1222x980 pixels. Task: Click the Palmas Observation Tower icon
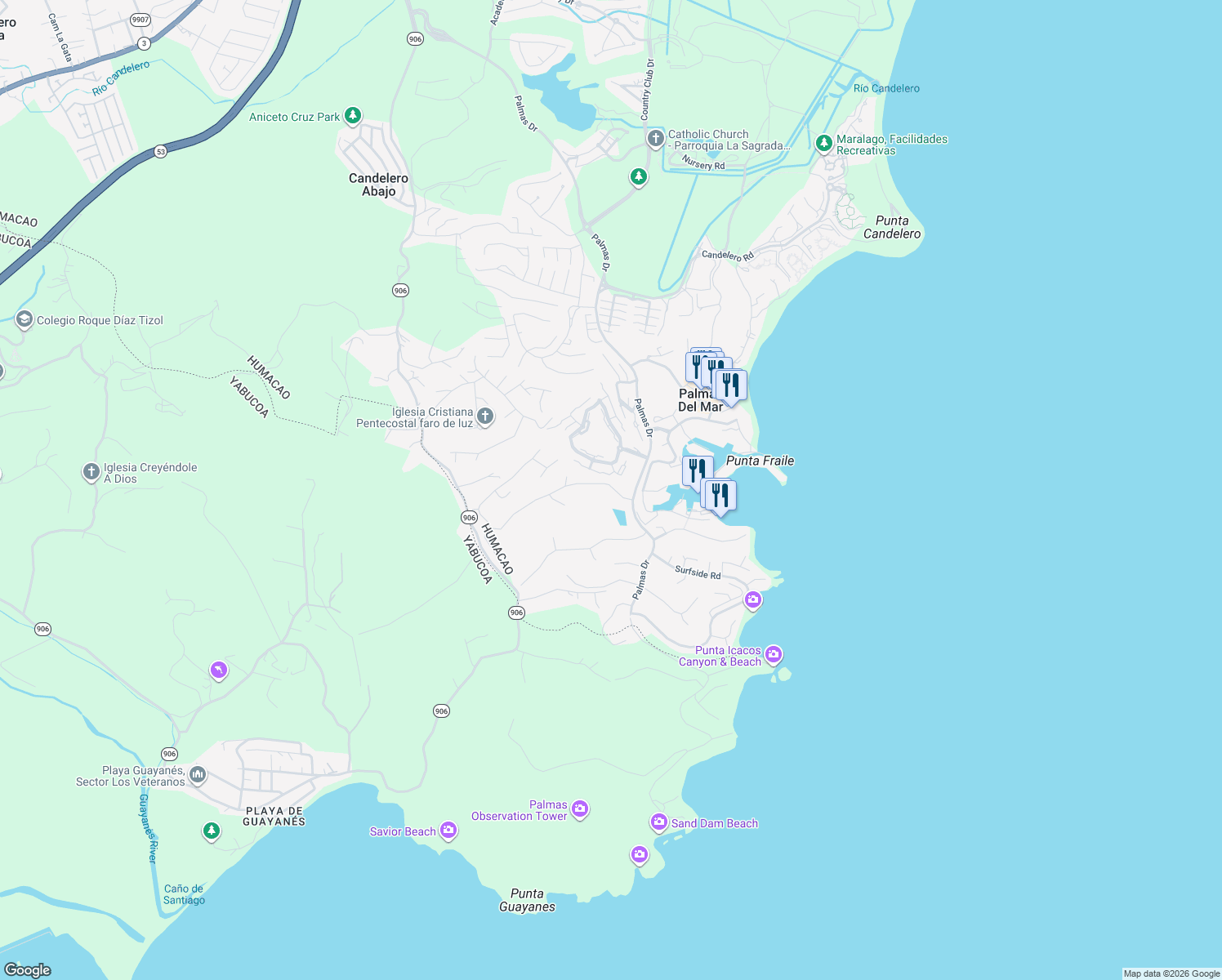pyautogui.click(x=580, y=808)
